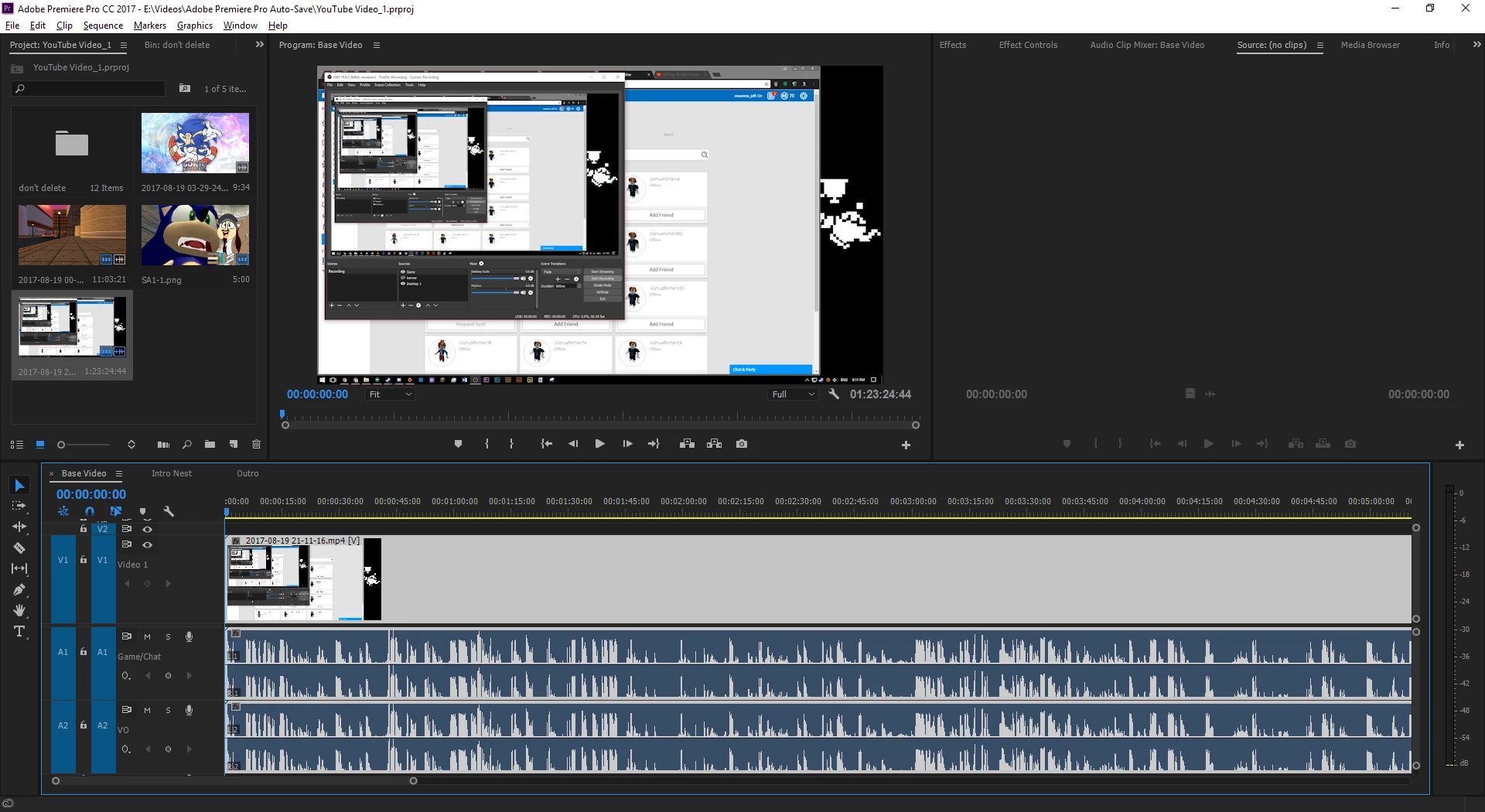This screenshot has height=812, width=1485.
Task: Open sort icons dropdown in project panel
Action: coord(131,445)
